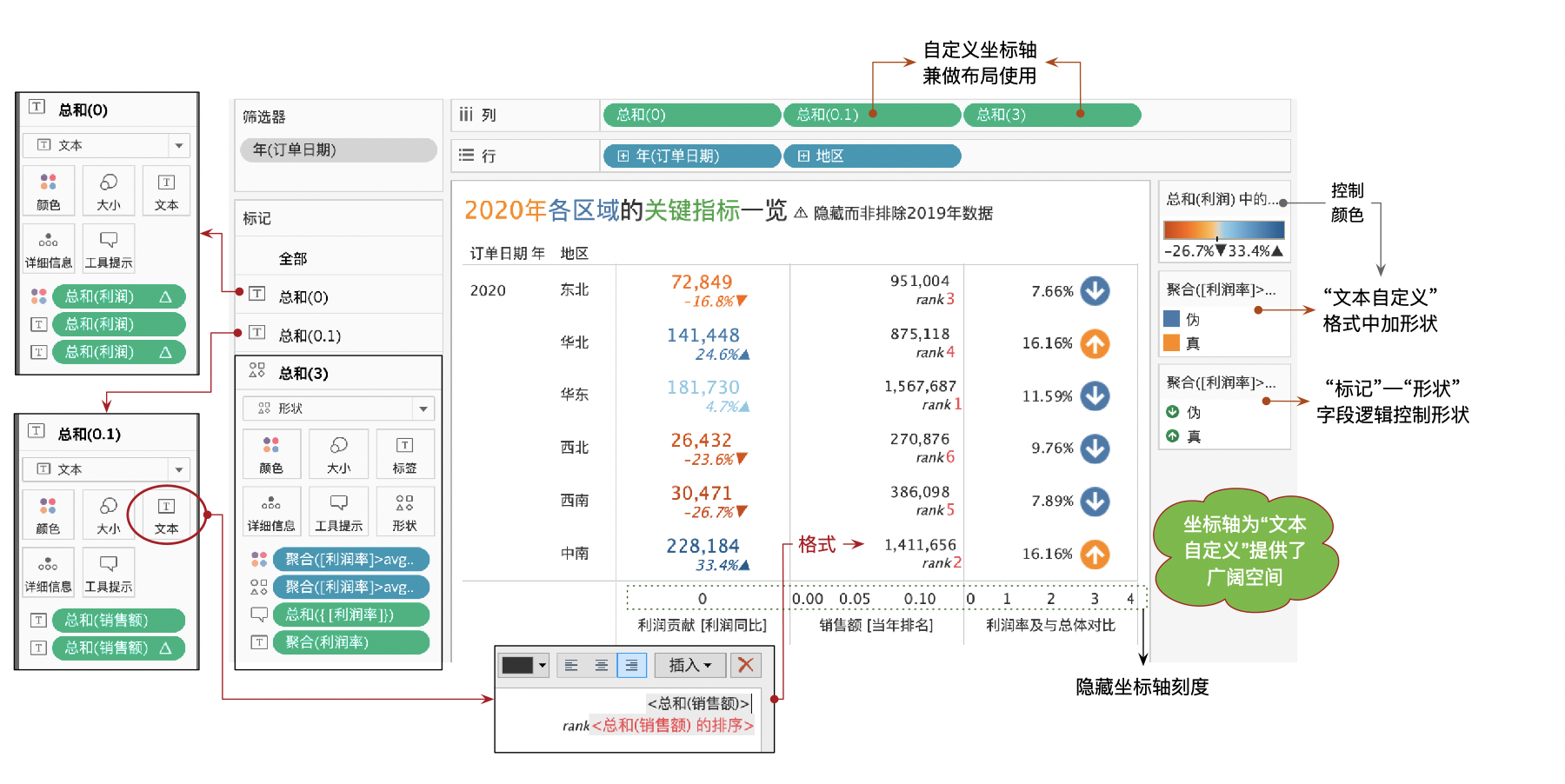
Task: Open the 标签 (Label) shelf icon
Action: 405,454
